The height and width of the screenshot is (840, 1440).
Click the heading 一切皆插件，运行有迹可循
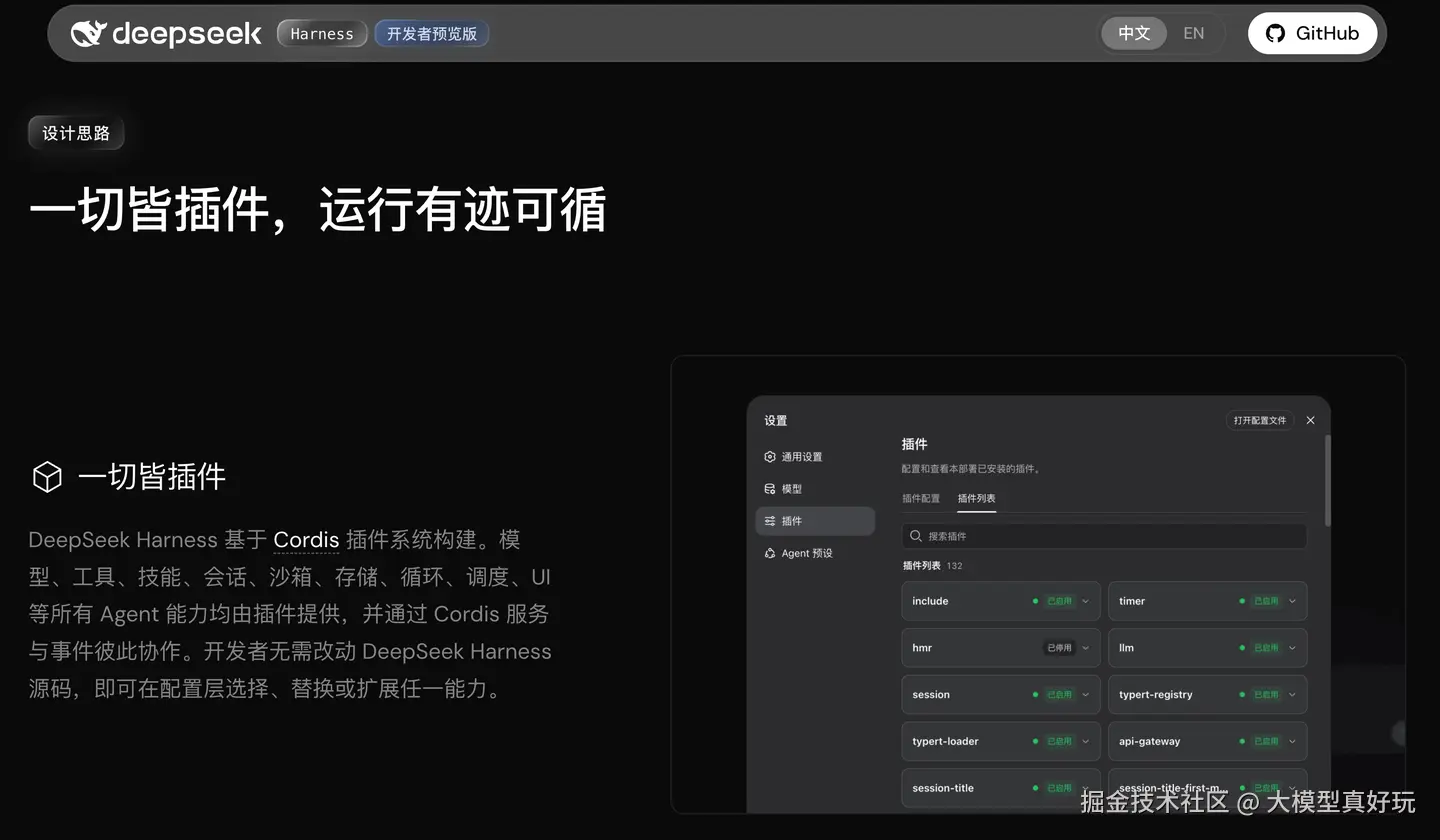[317, 210]
